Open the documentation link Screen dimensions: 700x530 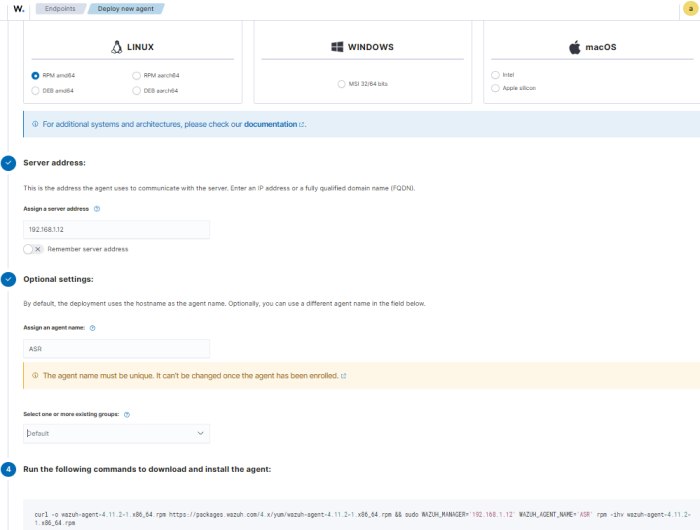[271, 124]
